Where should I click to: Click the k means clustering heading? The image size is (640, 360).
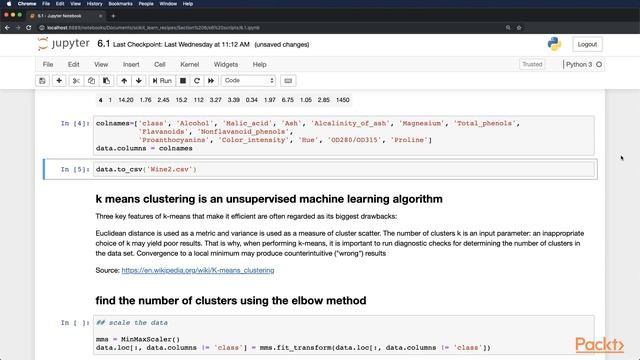(x=269, y=199)
